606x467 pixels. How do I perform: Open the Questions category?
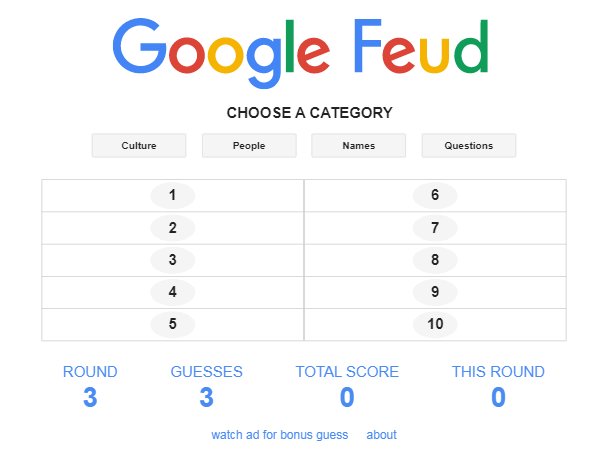click(468, 146)
